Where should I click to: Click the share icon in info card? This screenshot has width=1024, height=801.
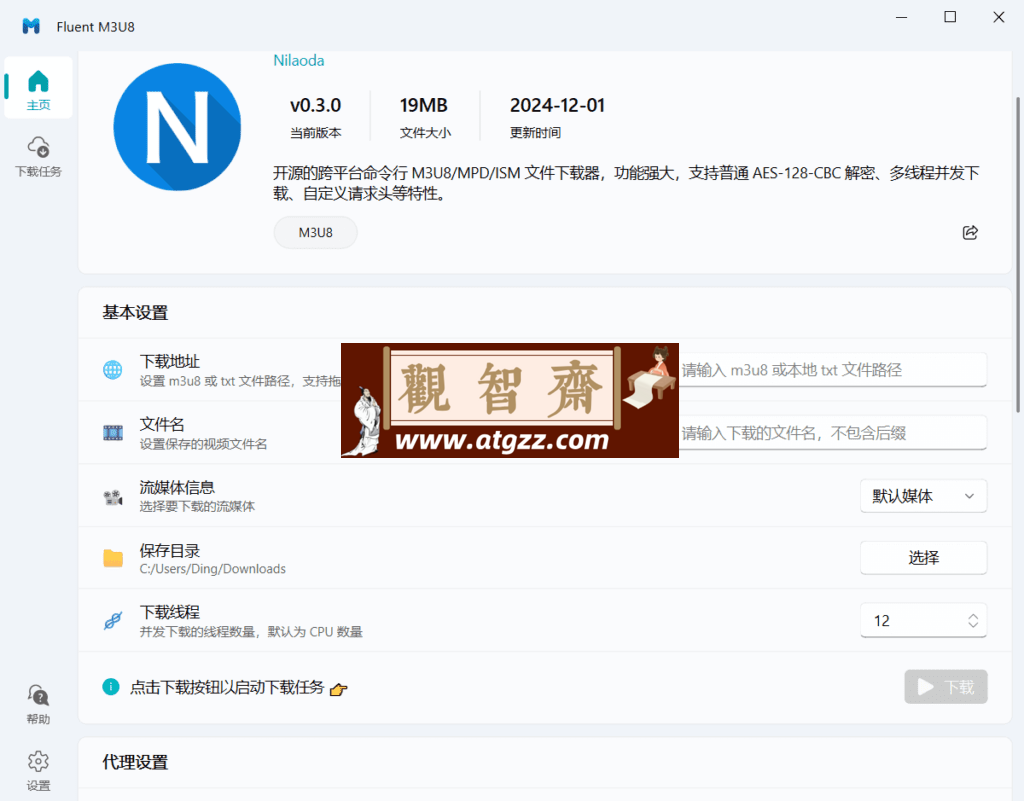pos(970,232)
